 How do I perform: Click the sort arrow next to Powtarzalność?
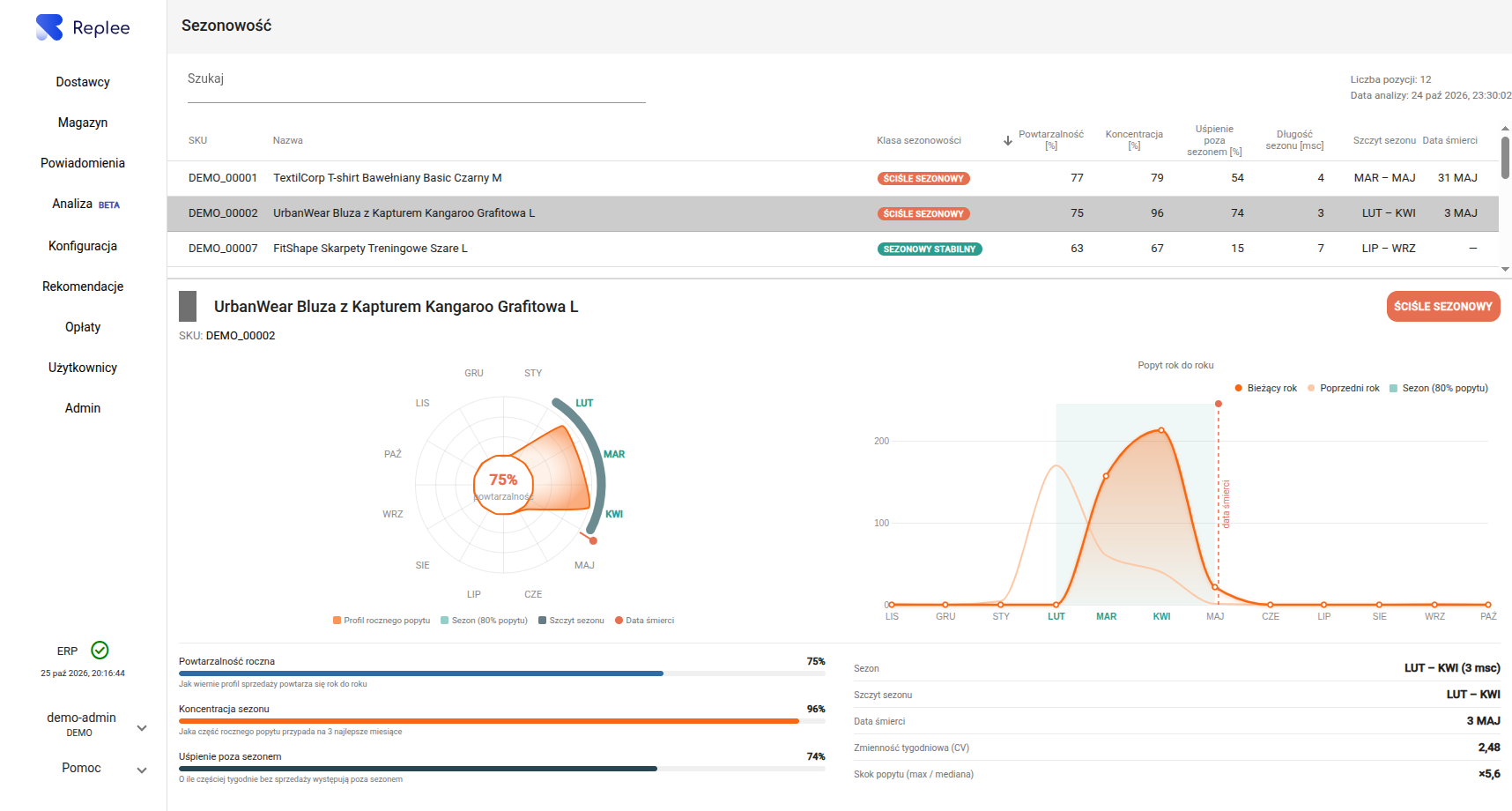coord(1007,140)
